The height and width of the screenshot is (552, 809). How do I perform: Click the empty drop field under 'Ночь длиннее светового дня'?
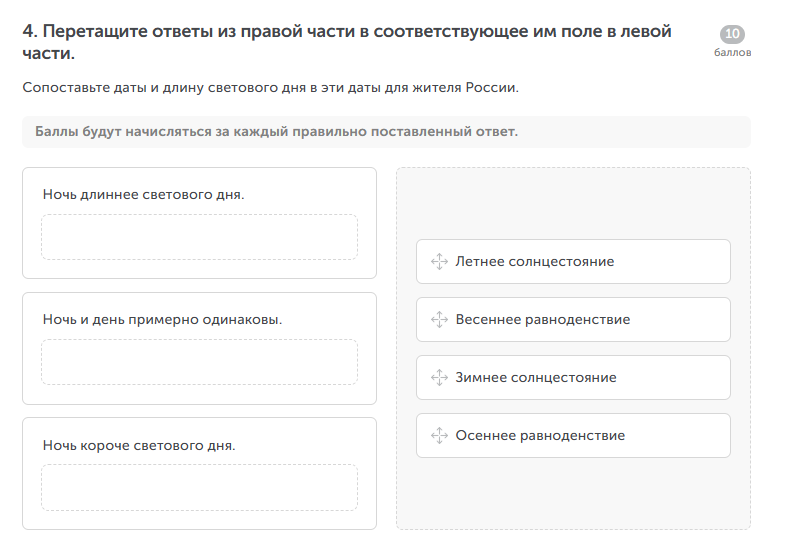coord(199,237)
